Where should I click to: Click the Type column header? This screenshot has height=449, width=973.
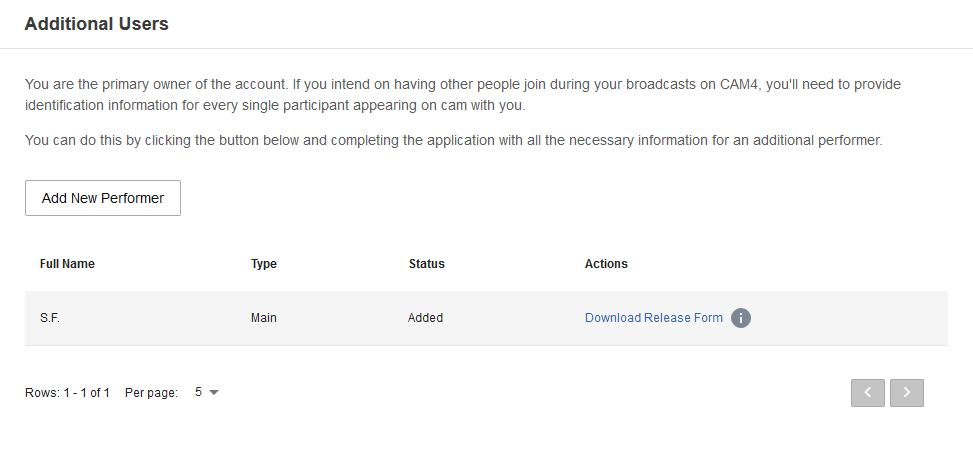tap(264, 264)
